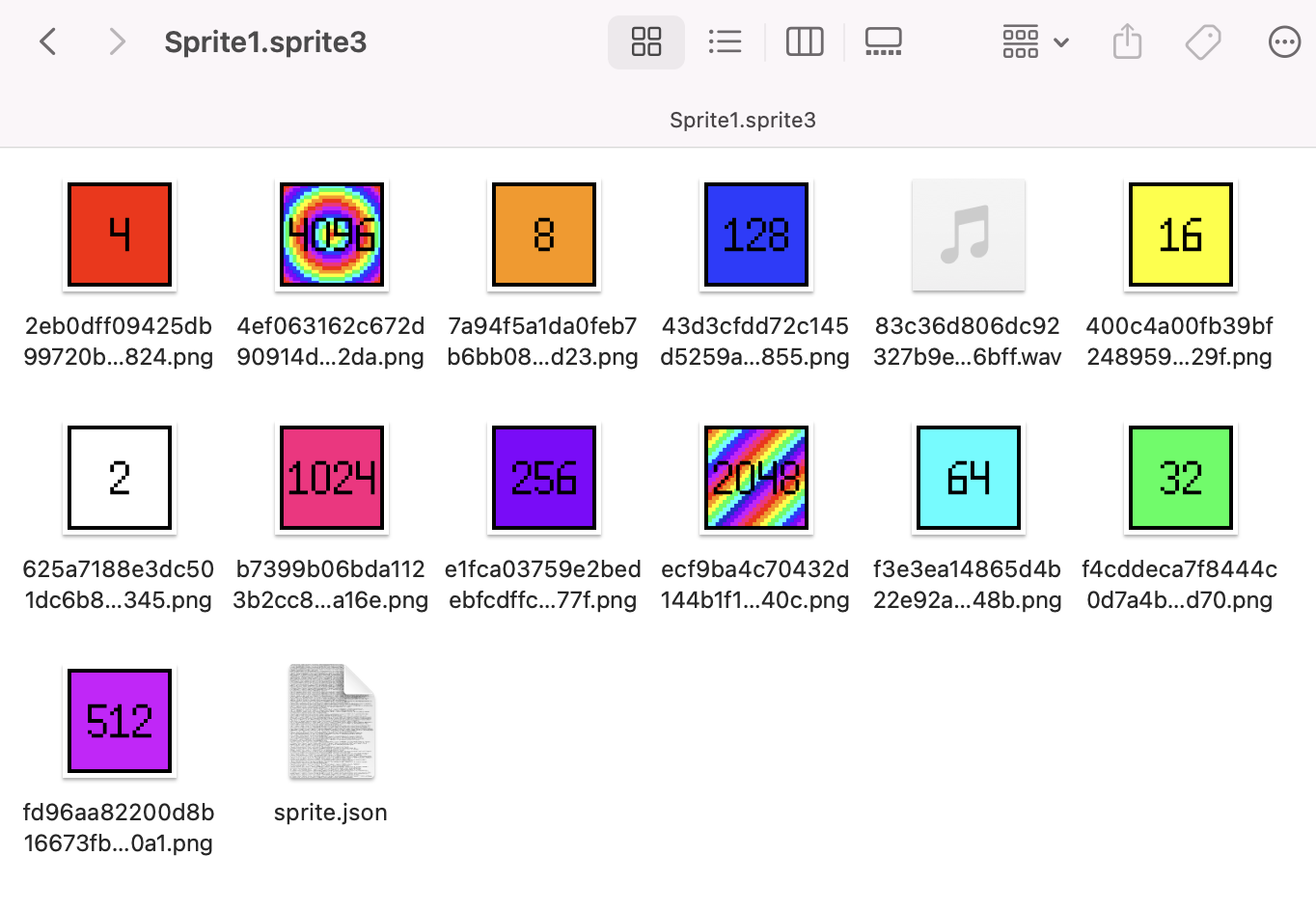Image resolution: width=1316 pixels, height=911 pixels.
Task: Click file name 83c36d806dc92327b9e…6bff.wav
Action: (x=968, y=342)
